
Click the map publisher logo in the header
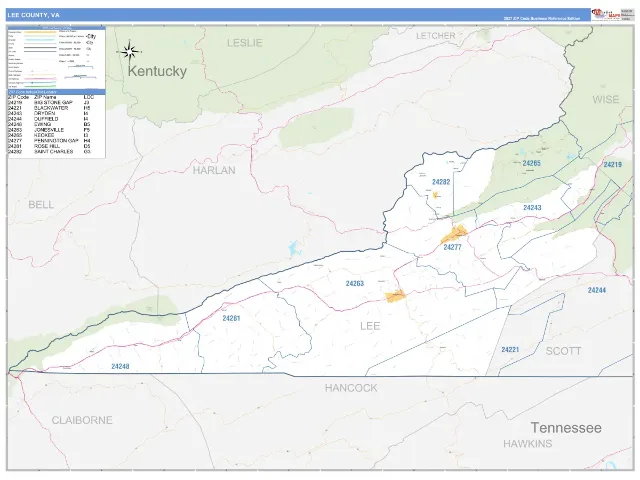tap(606, 15)
